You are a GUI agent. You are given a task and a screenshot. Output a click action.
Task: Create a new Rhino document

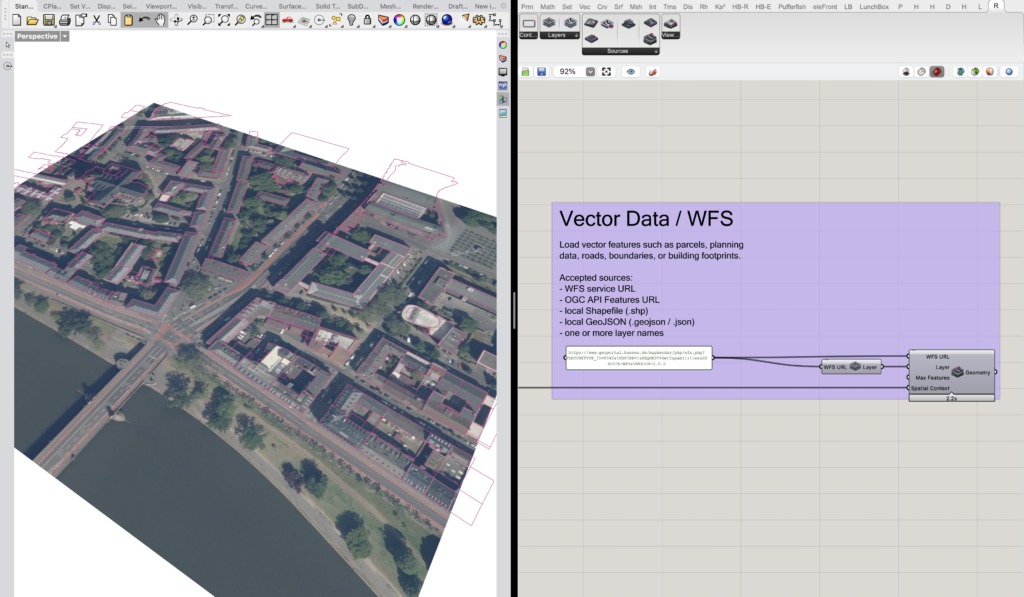point(17,20)
